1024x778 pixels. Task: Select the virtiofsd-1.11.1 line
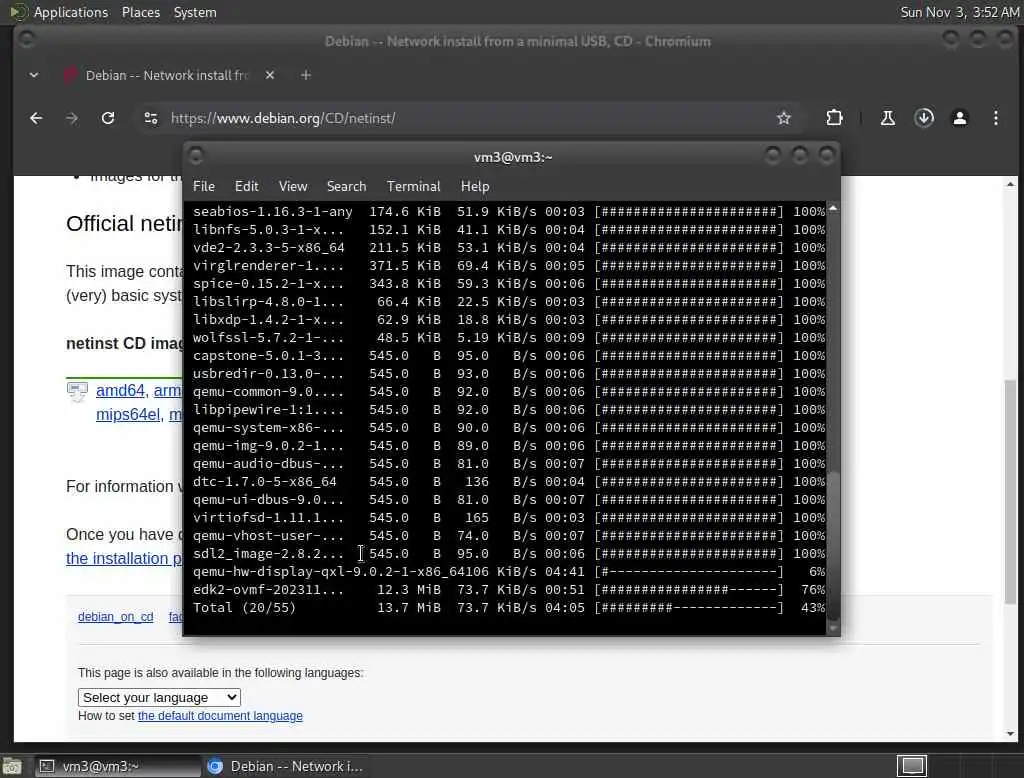click(x=509, y=517)
